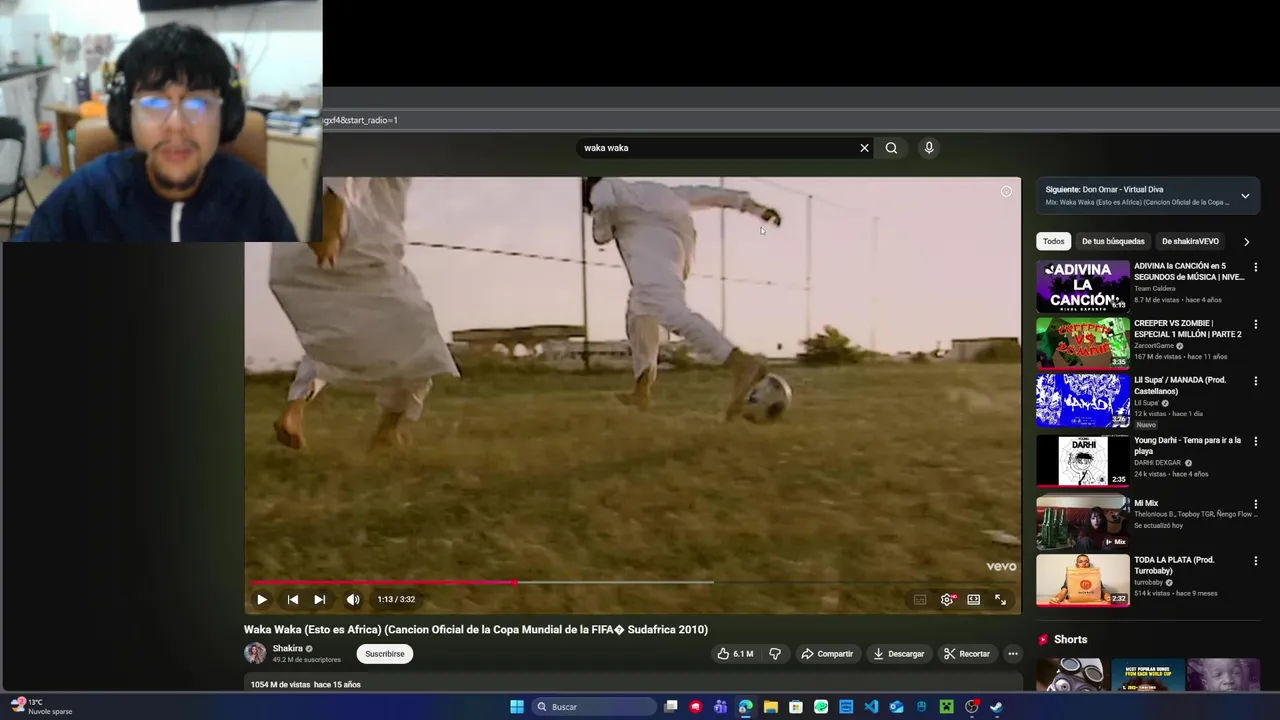Open Creeper vs Zombie video thumbnail
Screen dimensions: 1280x720
[x=1083, y=343]
